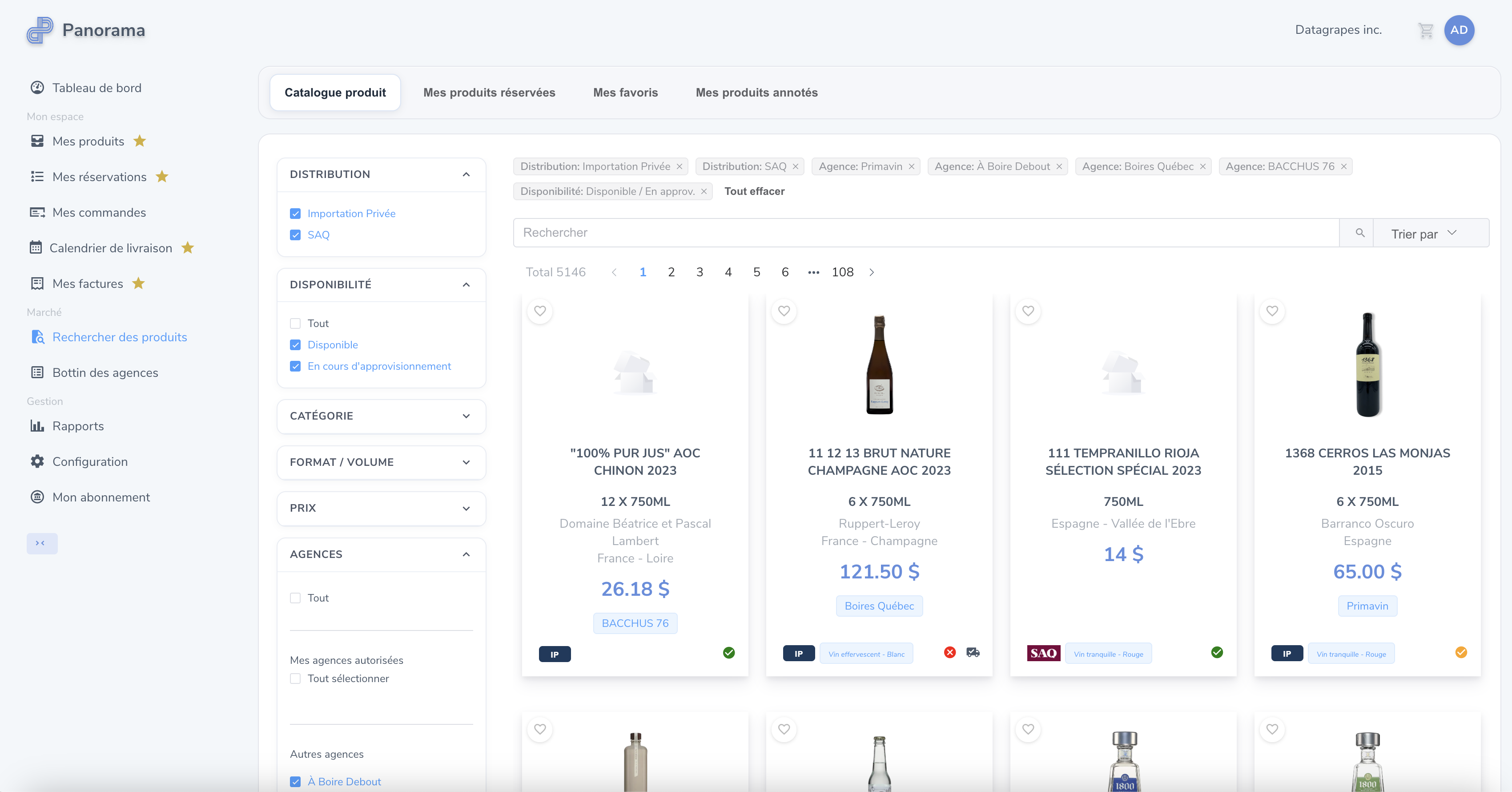Favorite the 1368 Cerros Las Monjas heart icon
This screenshot has height=792, width=1512.
pos(1272,311)
